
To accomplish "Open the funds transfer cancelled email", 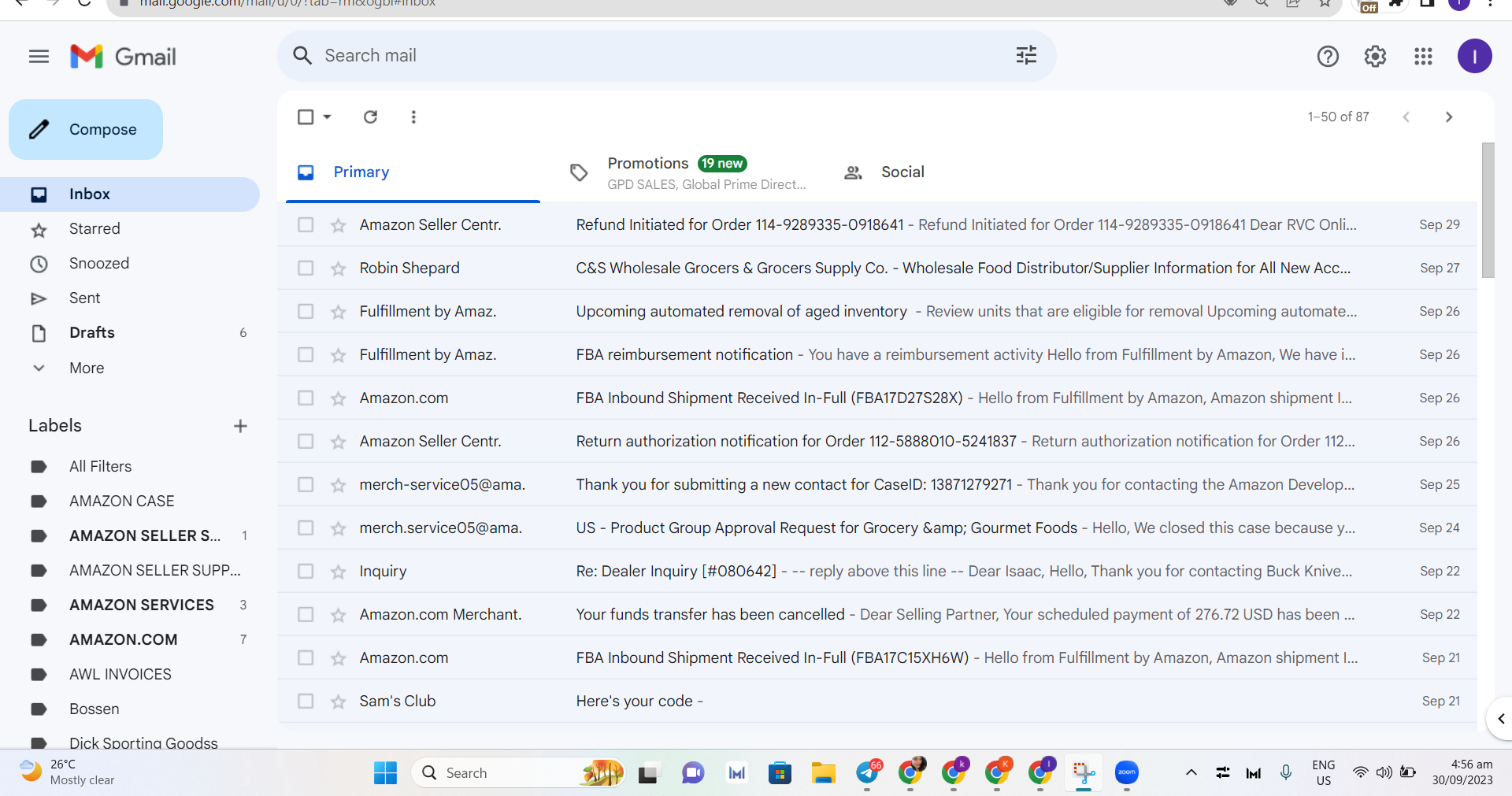I will [x=877, y=615].
